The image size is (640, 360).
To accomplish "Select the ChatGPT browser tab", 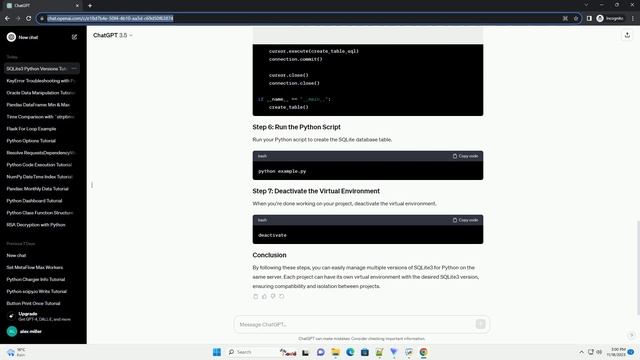I will pyautogui.click(x=43, y=5).
